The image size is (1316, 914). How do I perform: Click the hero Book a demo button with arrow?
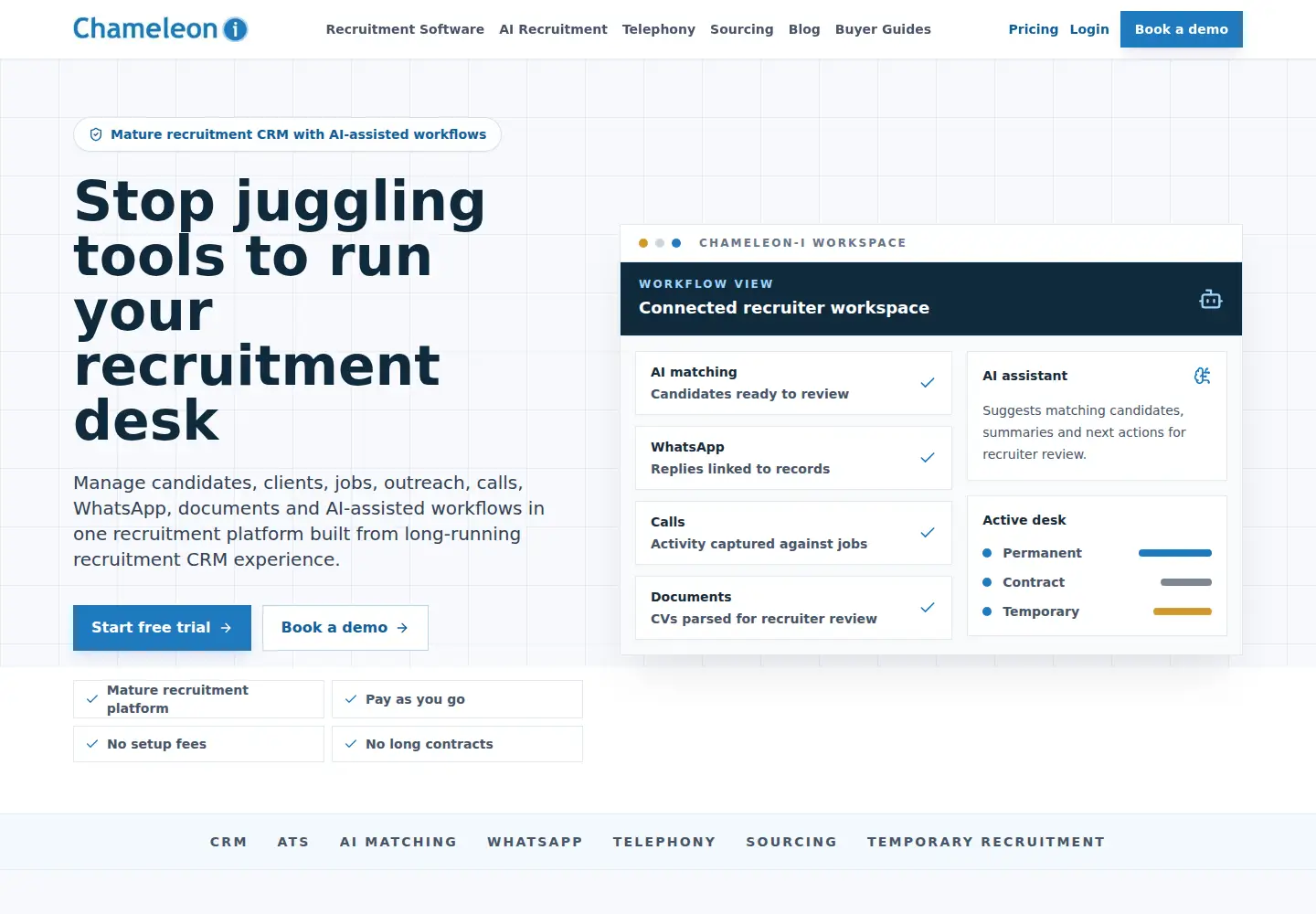(345, 628)
